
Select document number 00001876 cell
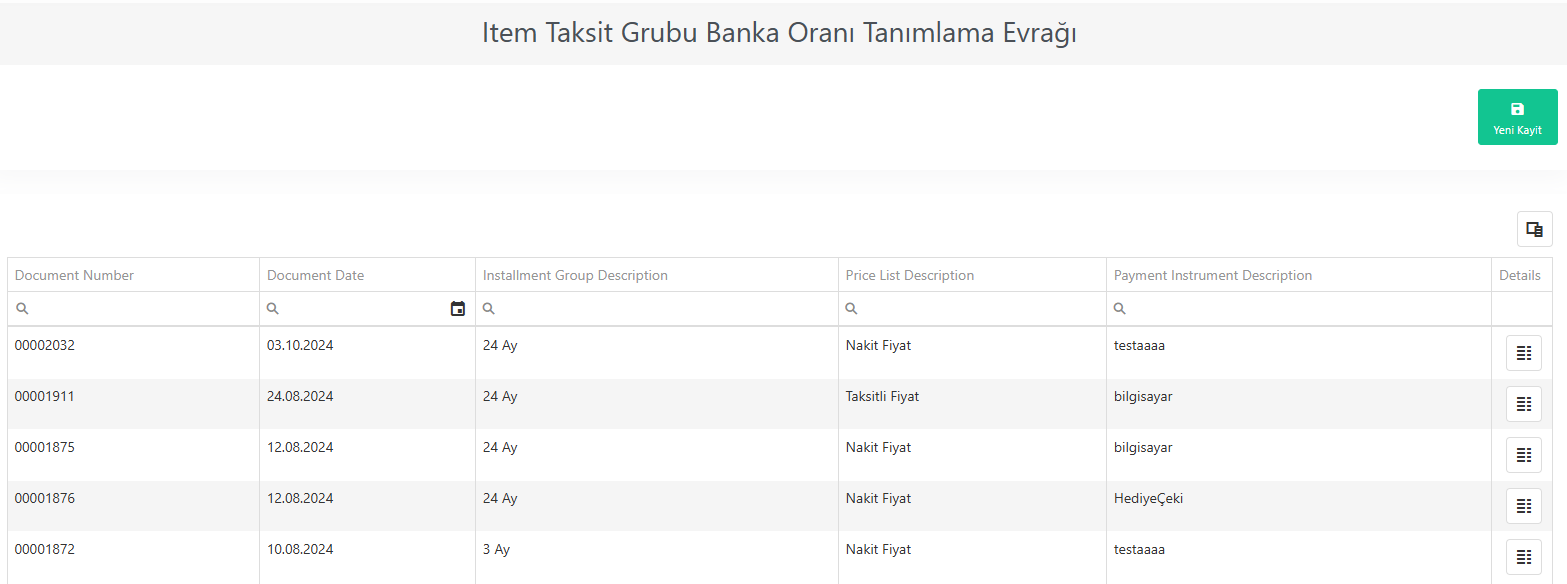(x=133, y=506)
